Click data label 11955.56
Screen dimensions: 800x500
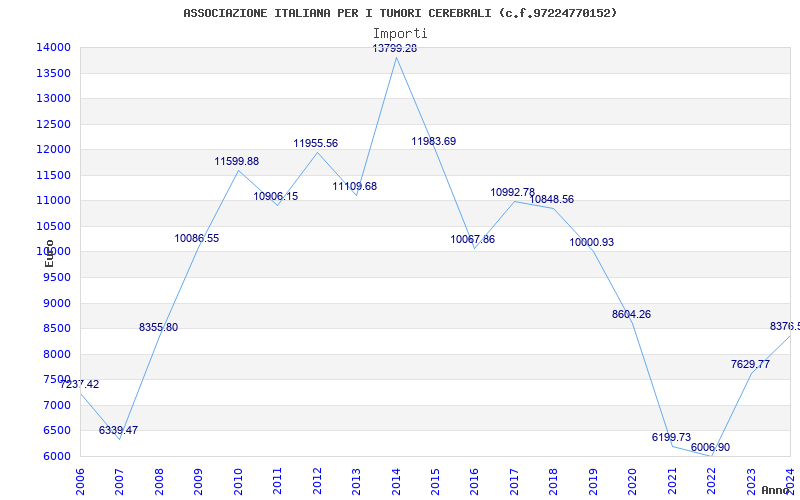pyautogui.click(x=315, y=143)
